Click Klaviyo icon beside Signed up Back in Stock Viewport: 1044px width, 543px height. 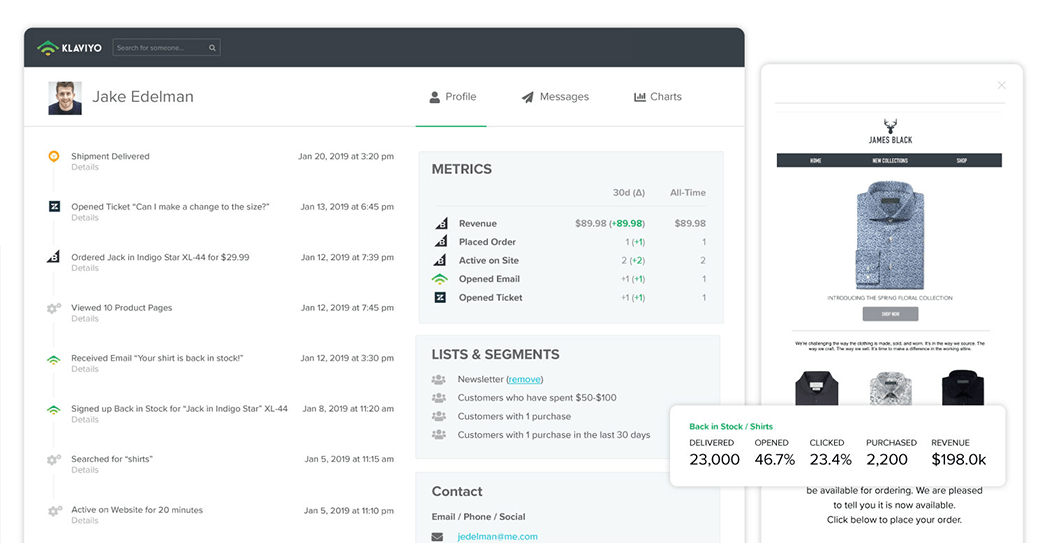pyautogui.click(x=54, y=410)
